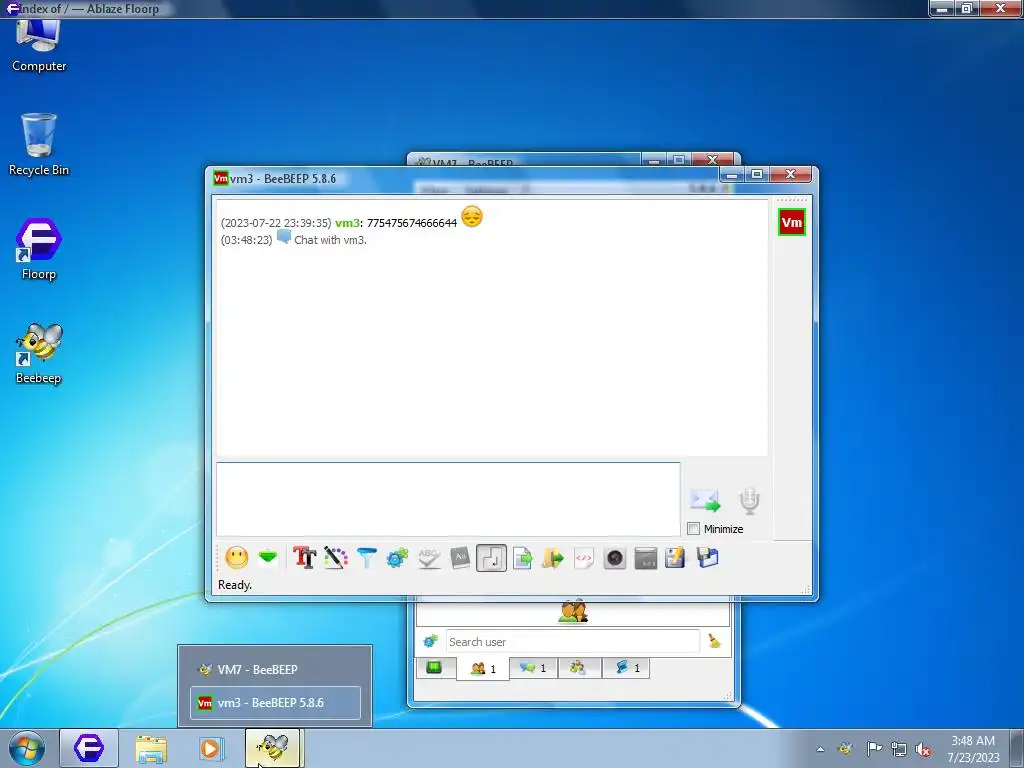Click the BeeBEEP bee taskbar button
The width and height of the screenshot is (1024, 768).
(274, 748)
